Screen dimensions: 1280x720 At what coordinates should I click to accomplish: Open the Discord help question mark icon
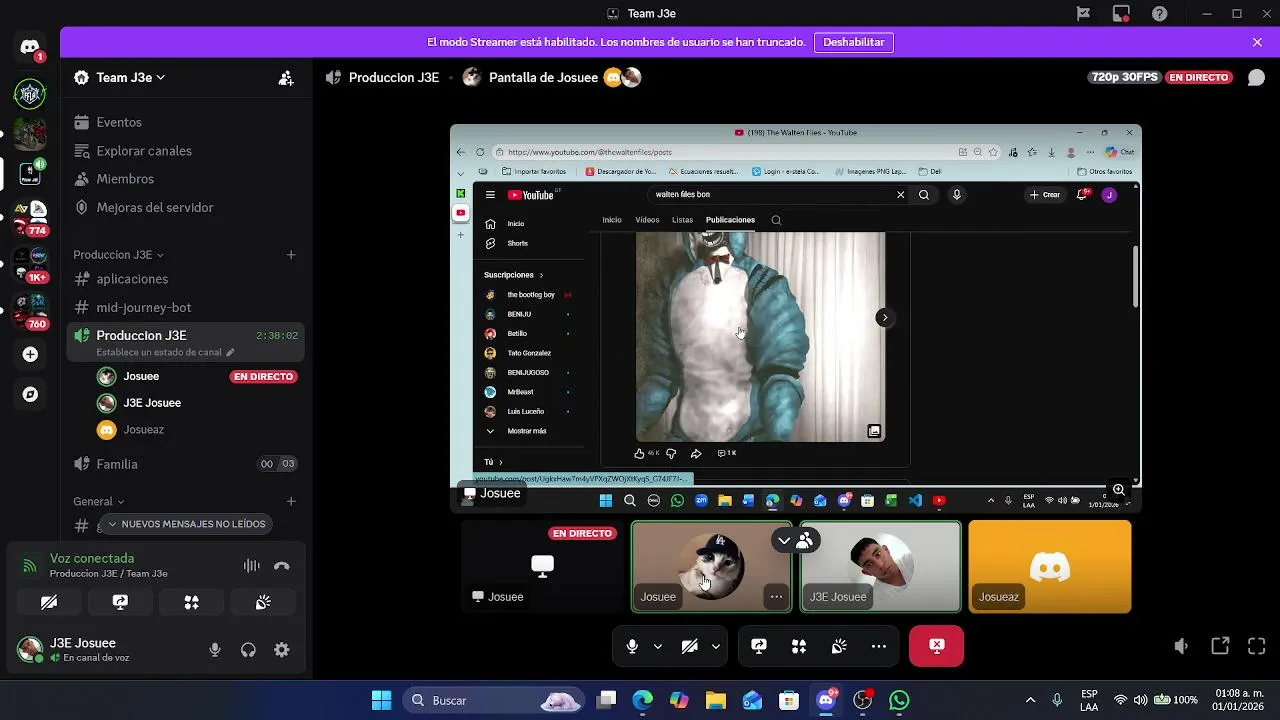point(1160,14)
